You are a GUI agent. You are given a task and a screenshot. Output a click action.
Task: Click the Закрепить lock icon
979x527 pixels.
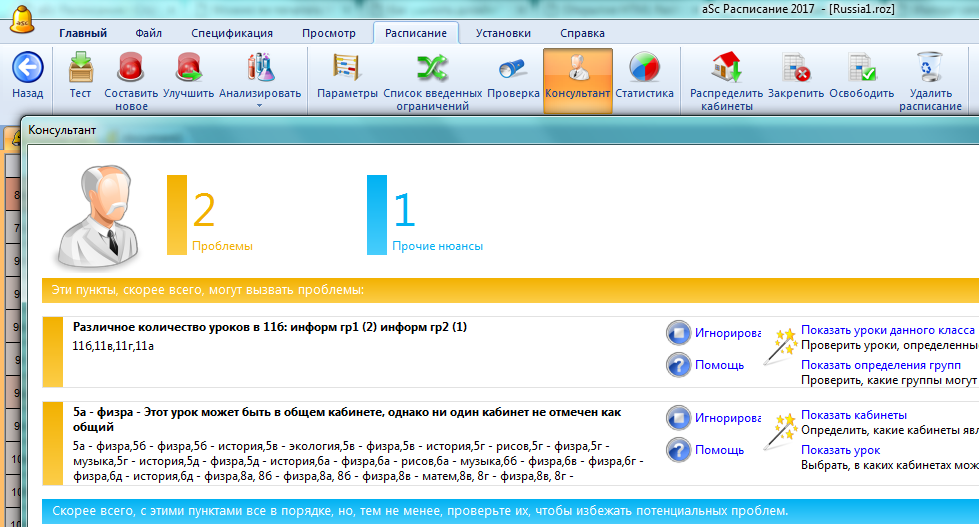click(796, 69)
